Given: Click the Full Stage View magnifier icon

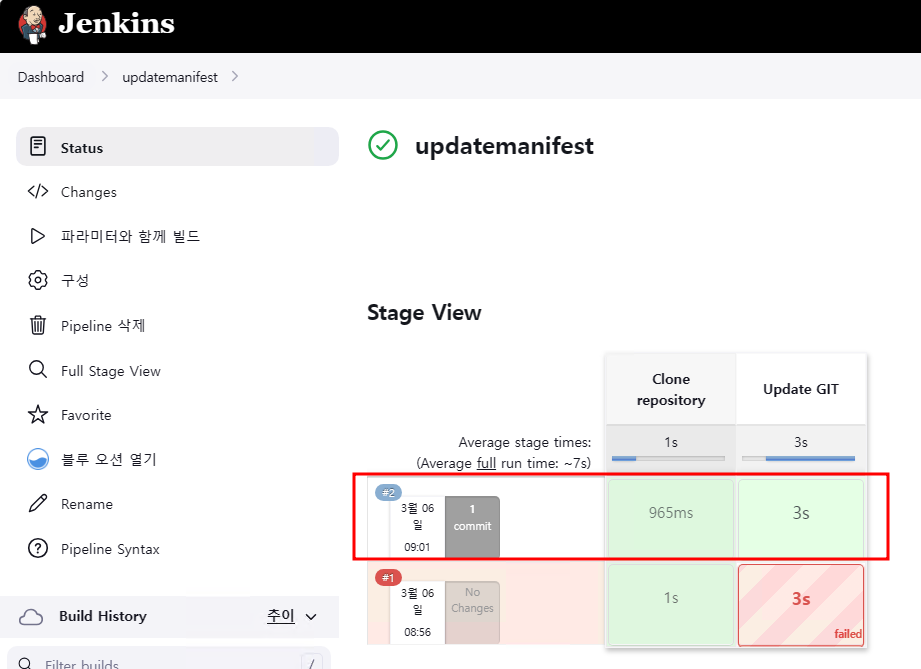Looking at the screenshot, I should pyautogui.click(x=38, y=370).
